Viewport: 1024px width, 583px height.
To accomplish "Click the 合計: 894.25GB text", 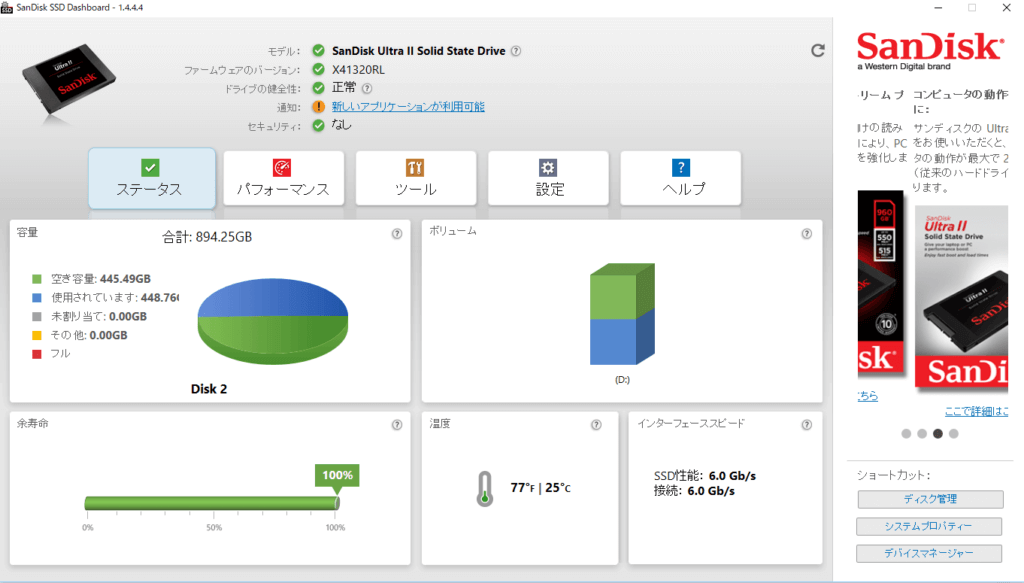I will click(207, 237).
